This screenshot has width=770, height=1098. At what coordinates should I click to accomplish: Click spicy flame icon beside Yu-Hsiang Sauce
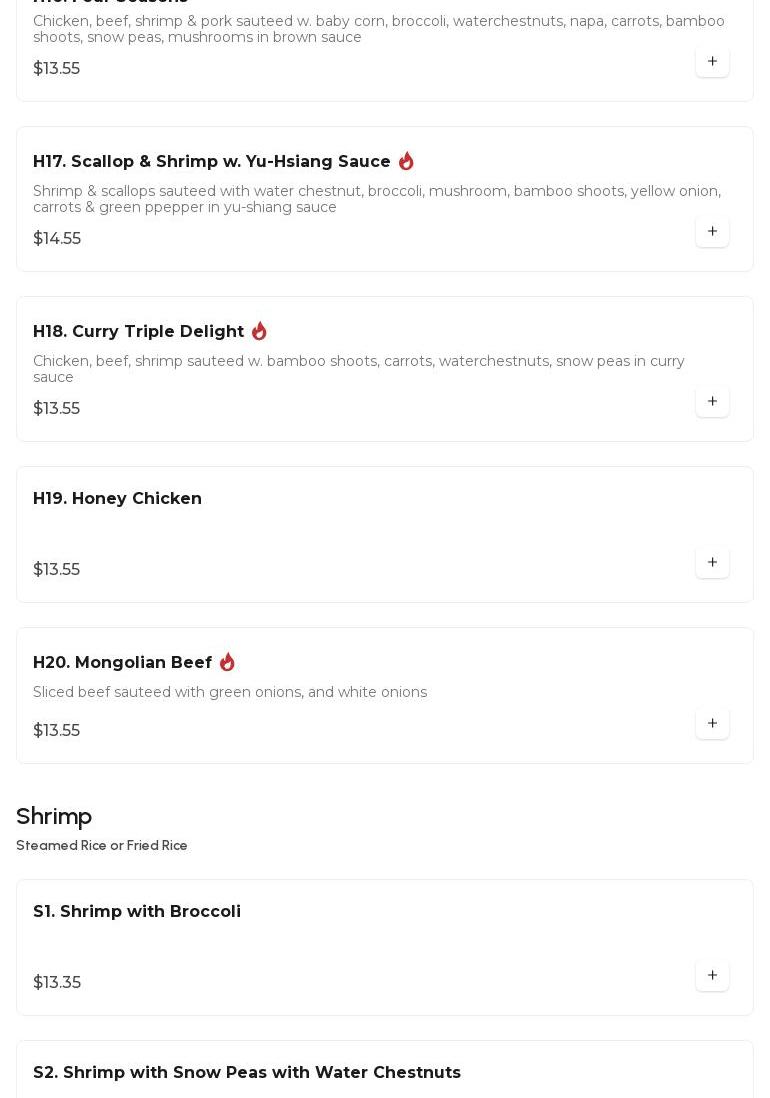click(x=406, y=161)
